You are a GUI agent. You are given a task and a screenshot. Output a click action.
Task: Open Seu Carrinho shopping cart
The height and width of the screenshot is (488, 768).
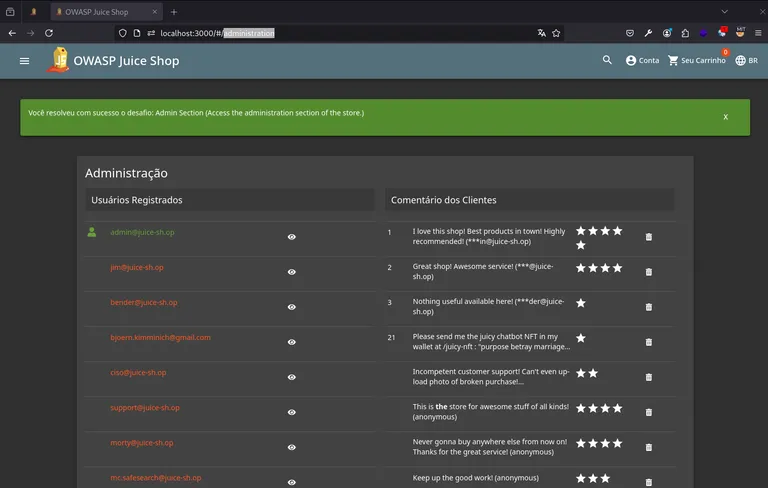click(x=696, y=60)
